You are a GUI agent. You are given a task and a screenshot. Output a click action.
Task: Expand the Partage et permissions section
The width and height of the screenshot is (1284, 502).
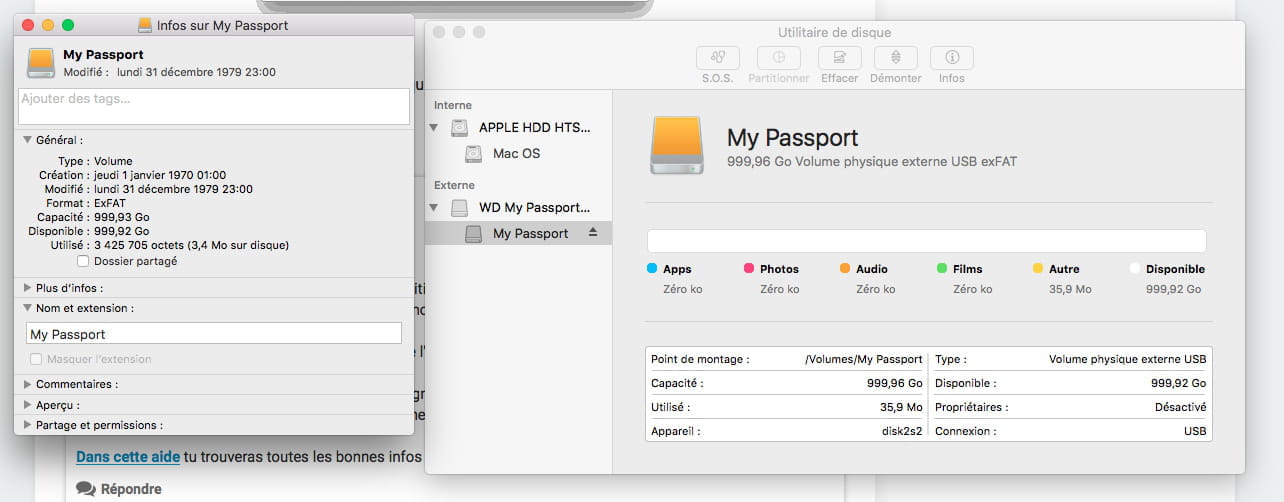point(28,425)
